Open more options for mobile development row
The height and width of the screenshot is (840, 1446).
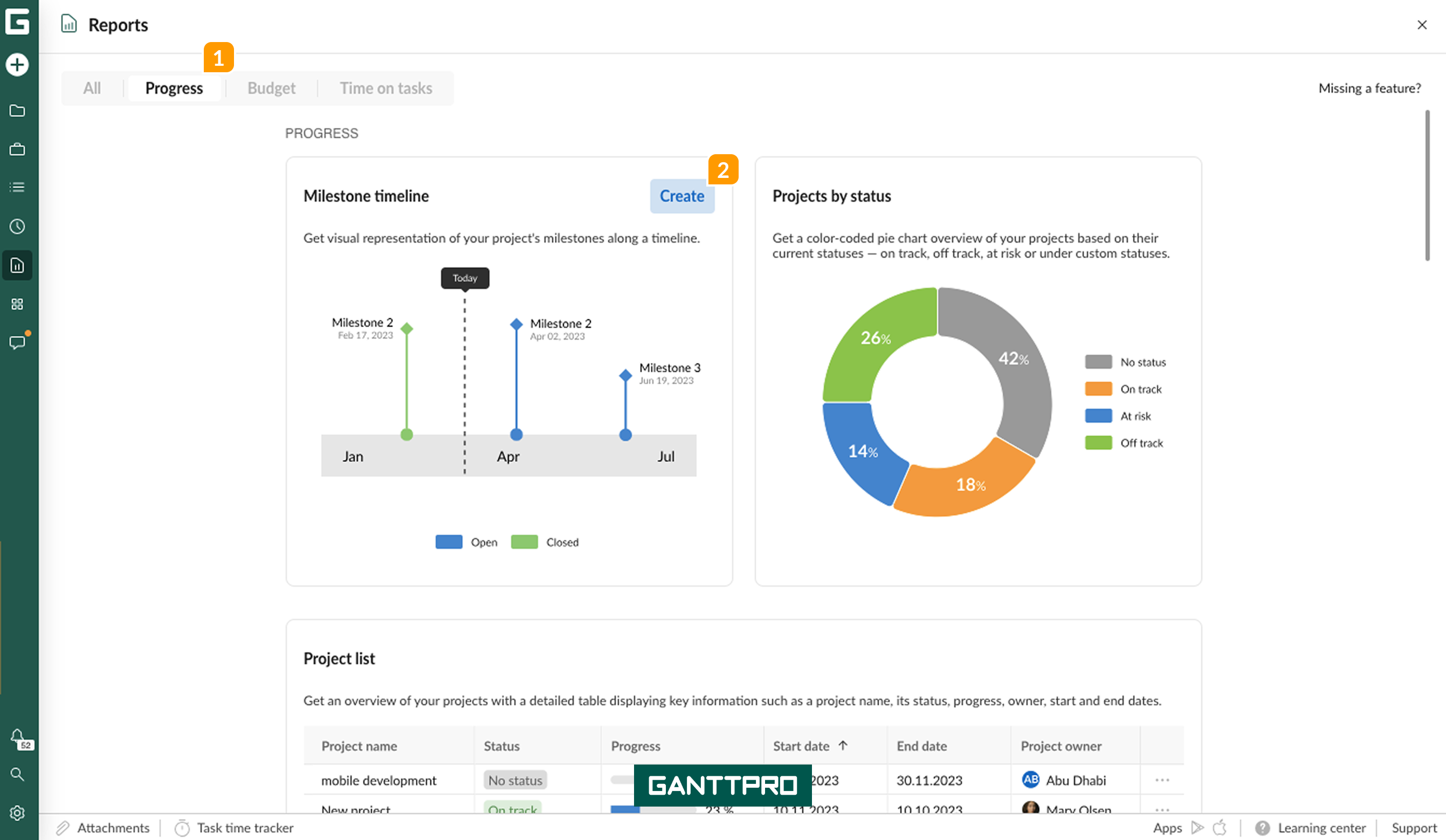(1162, 780)
